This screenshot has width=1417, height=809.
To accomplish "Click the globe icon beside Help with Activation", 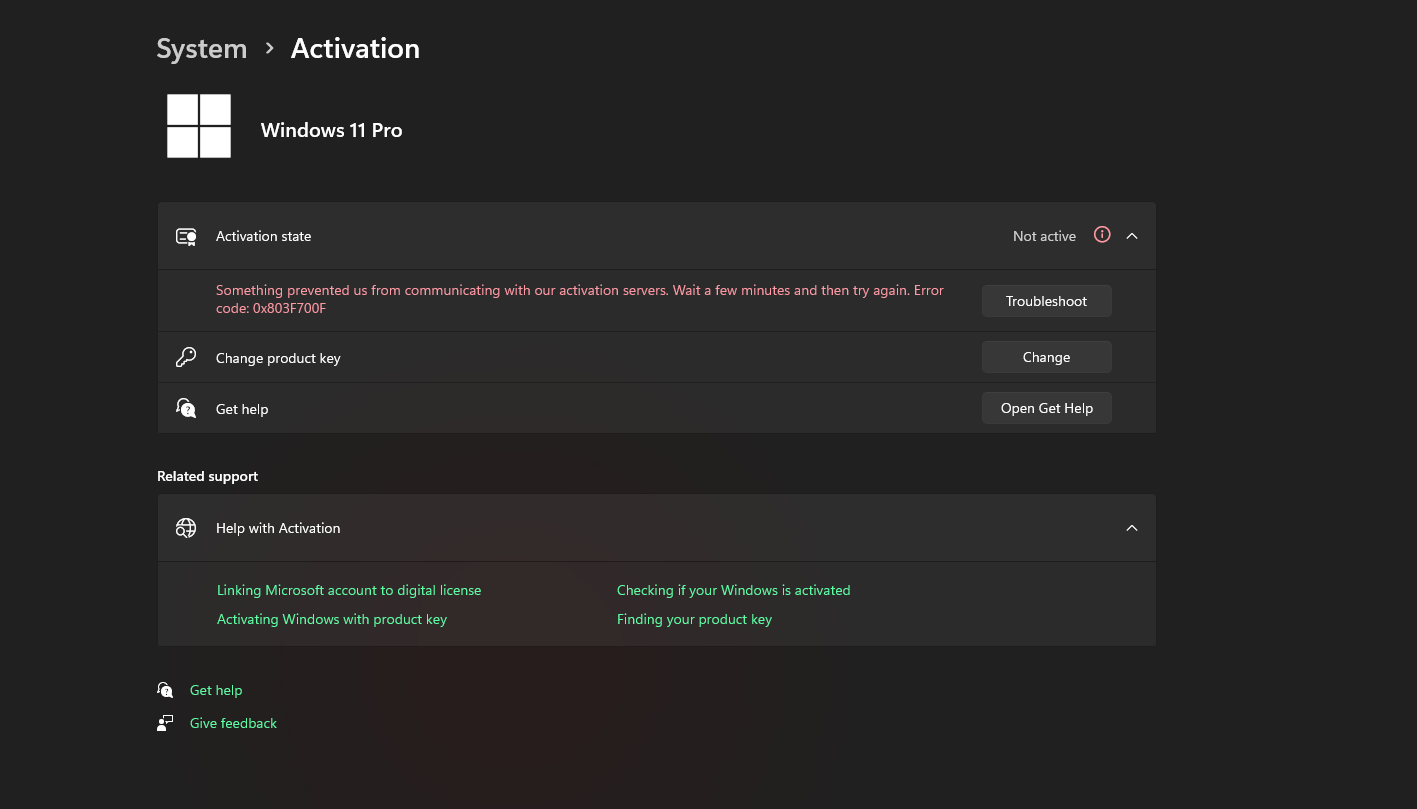I will (x=186, y=528).
